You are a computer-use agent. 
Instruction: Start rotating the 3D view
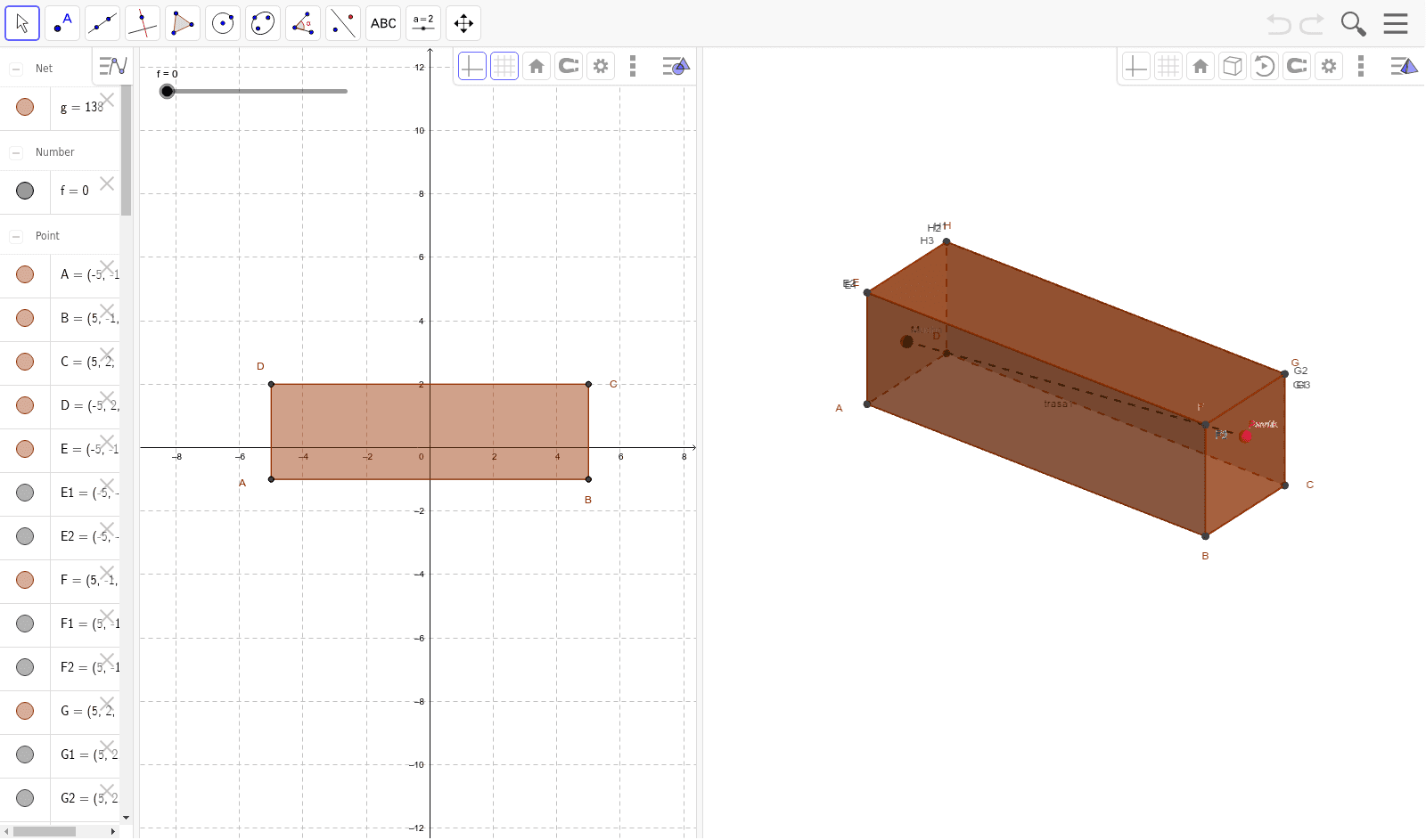click(1265, 66)
